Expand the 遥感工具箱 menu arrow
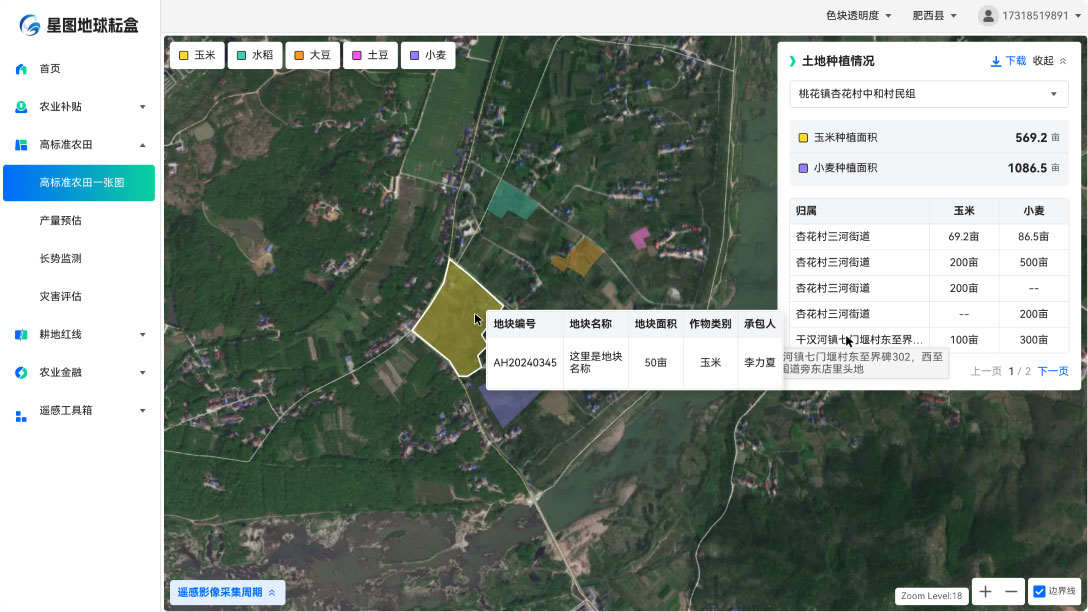 [x=142, y=411]
